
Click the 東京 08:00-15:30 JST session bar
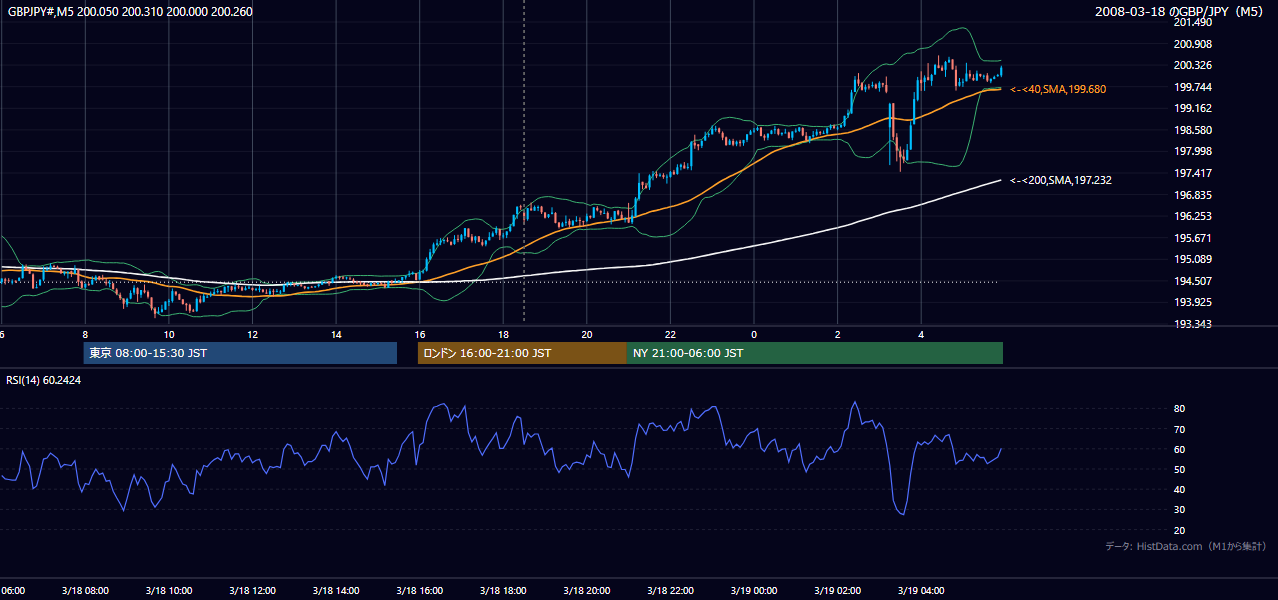pyautogui.click(x=240, y=353)
